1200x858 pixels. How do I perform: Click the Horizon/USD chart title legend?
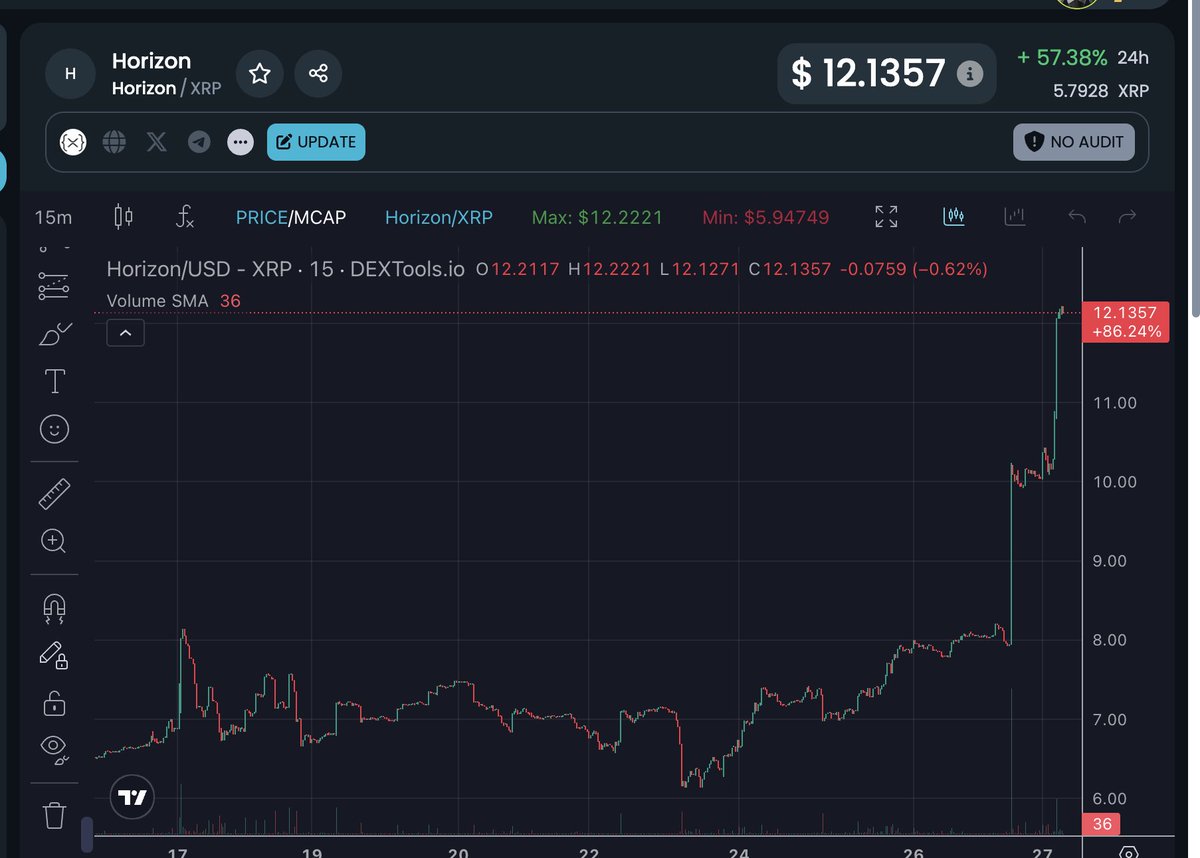[286, 268]
